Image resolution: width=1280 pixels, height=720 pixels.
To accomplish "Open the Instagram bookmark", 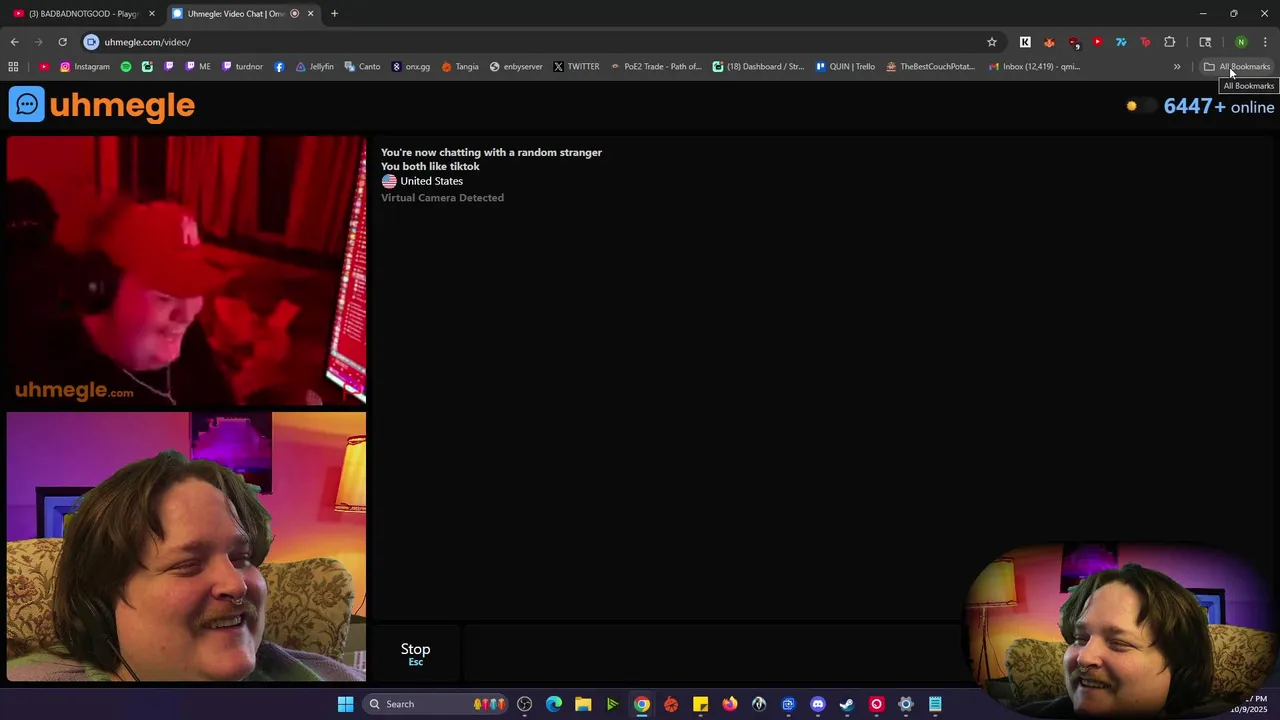I will (84, 67).
